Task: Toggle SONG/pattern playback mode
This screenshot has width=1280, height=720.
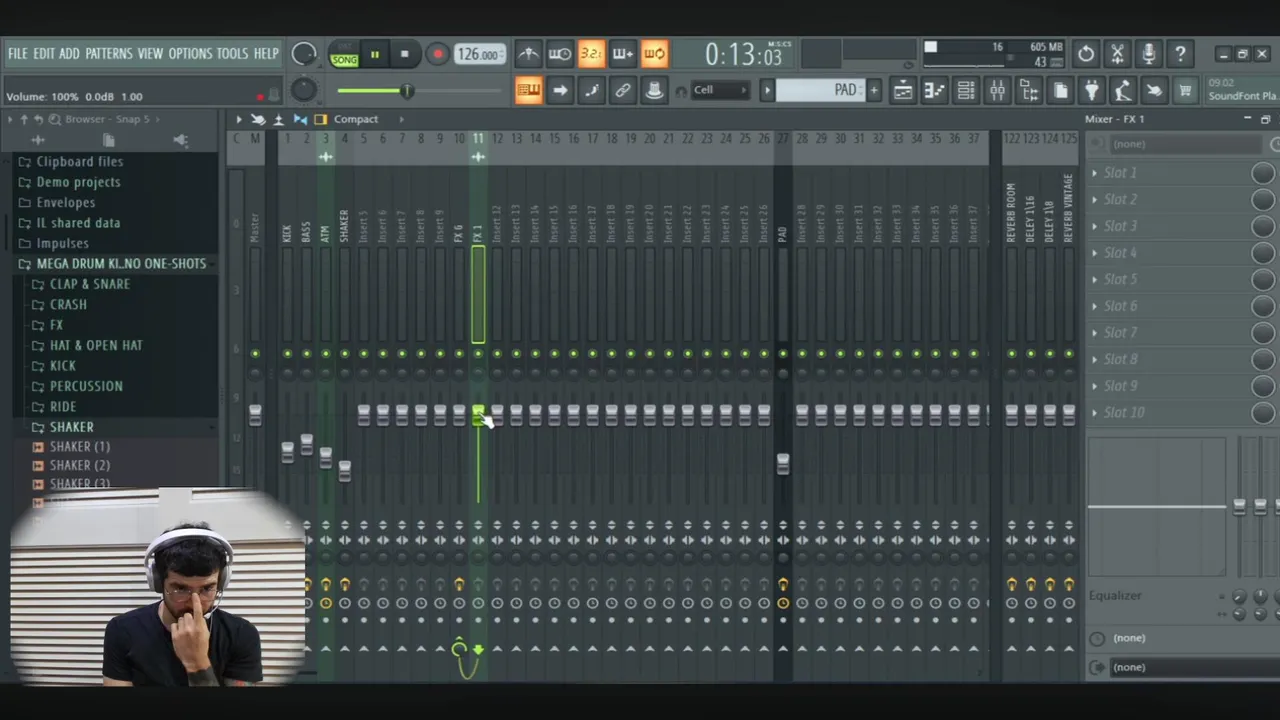Action: 344,55
